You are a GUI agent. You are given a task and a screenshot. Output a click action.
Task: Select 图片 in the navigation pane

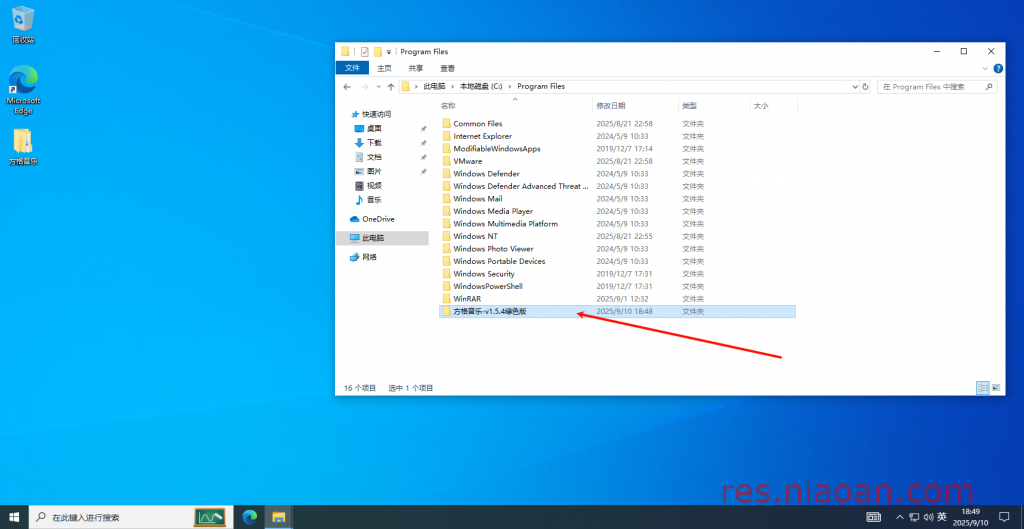(374, 171)
